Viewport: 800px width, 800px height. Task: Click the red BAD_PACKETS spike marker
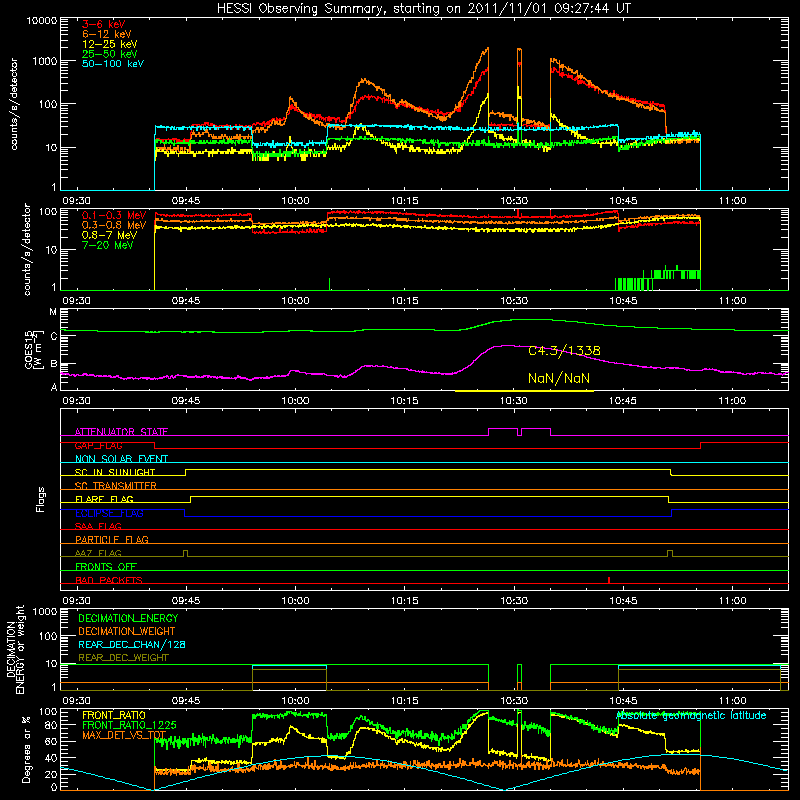pos(609,580)
